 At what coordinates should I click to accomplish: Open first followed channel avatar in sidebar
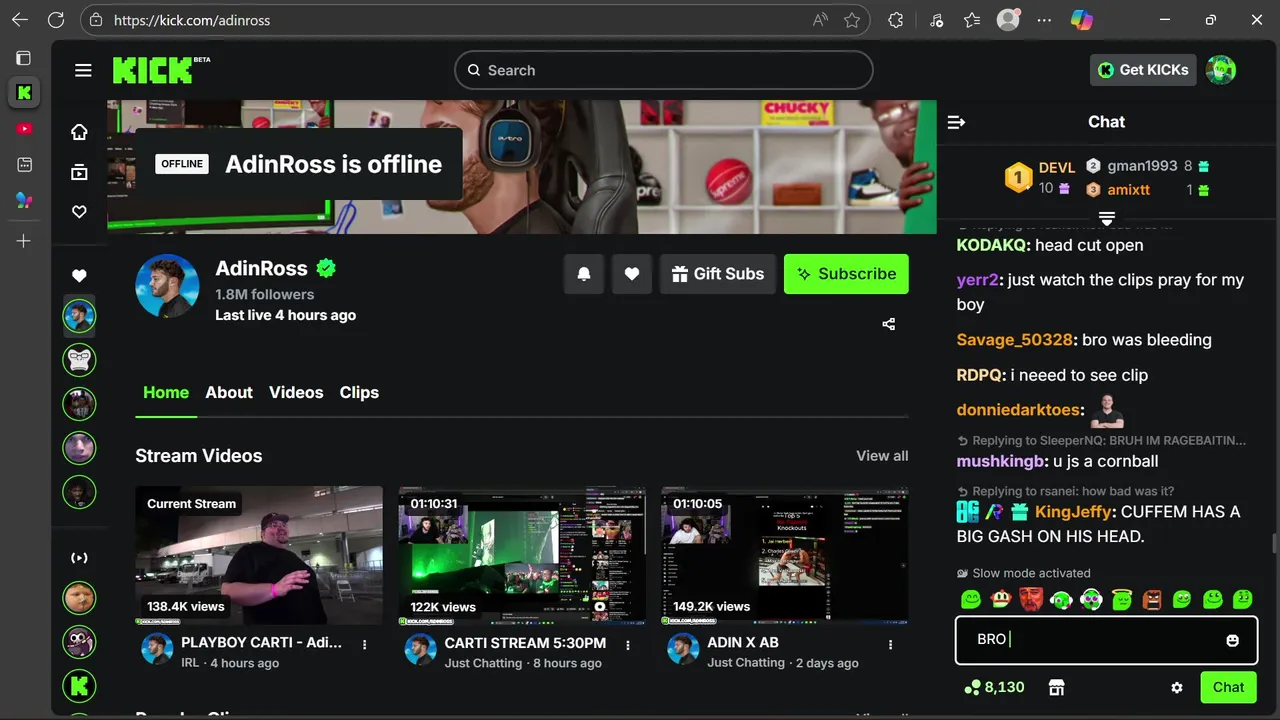tap(79, 316)
